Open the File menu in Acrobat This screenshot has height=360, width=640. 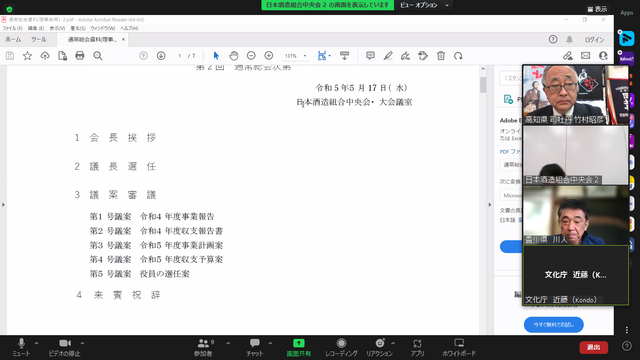(x=12, y=28)
